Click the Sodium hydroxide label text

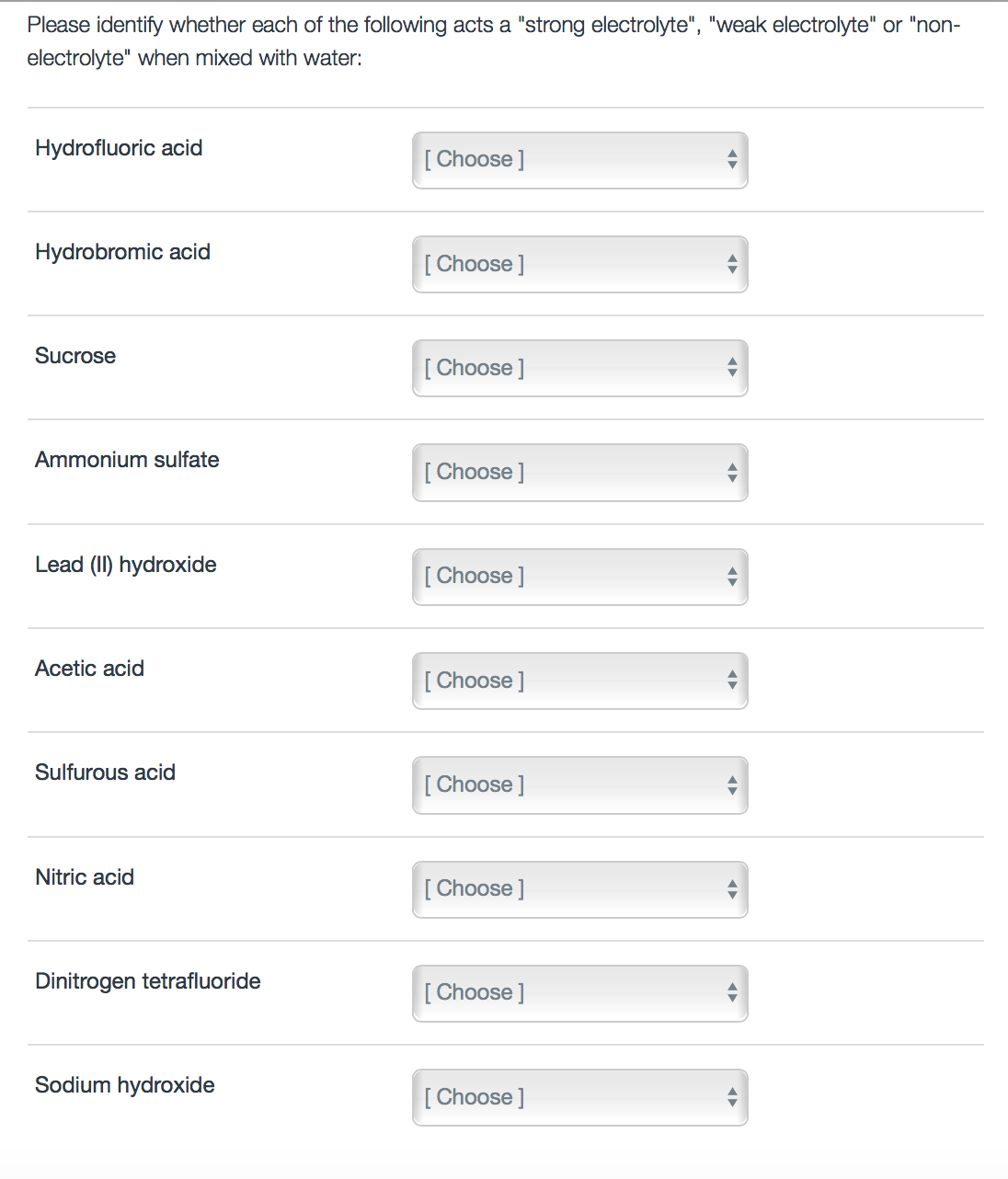point(125,1085)
